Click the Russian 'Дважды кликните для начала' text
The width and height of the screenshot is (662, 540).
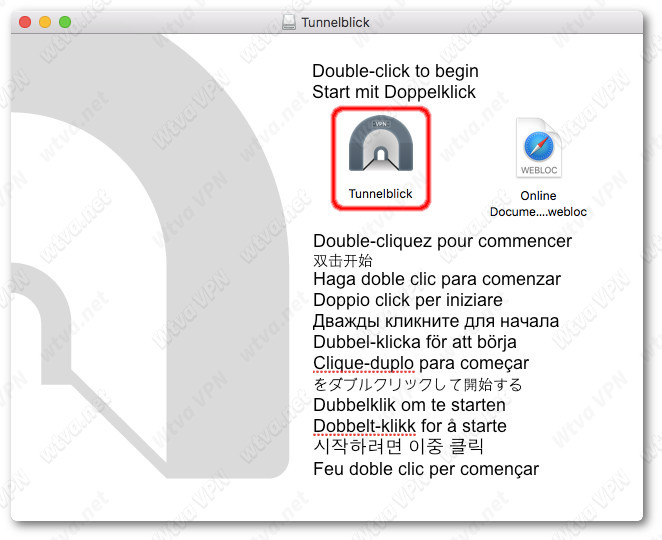pos(436,321)
